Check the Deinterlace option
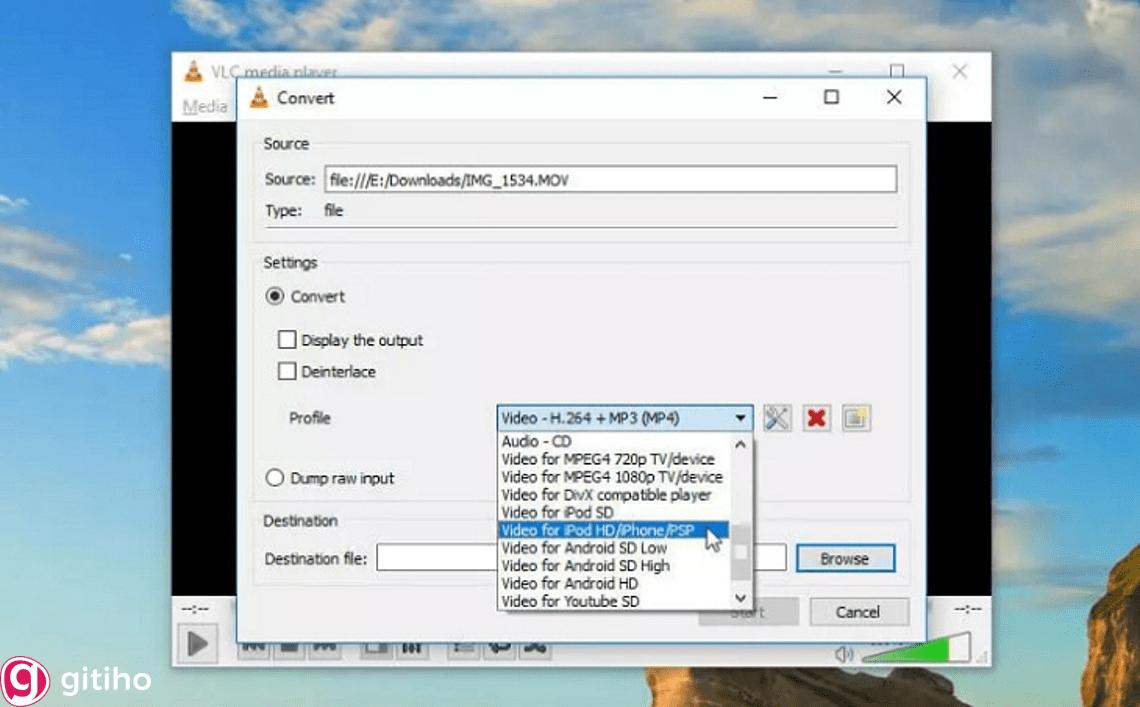This screenshot has width=1140, height=707. (x=288, y=371)
